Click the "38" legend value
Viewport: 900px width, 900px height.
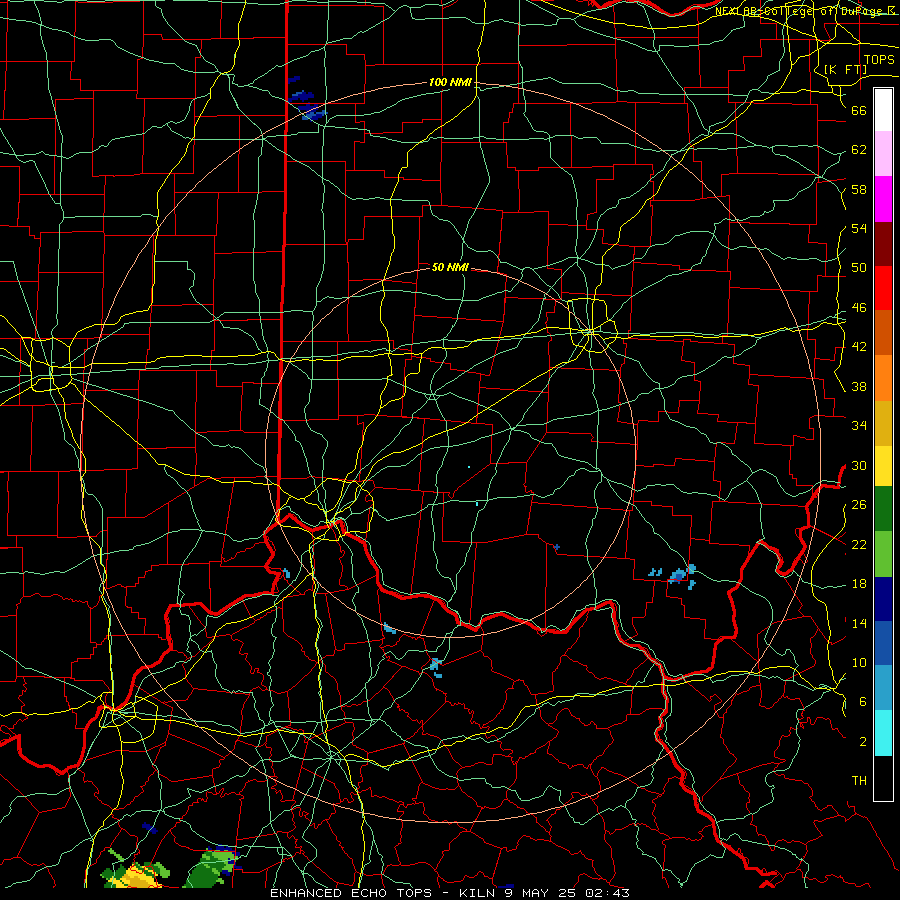859,386
